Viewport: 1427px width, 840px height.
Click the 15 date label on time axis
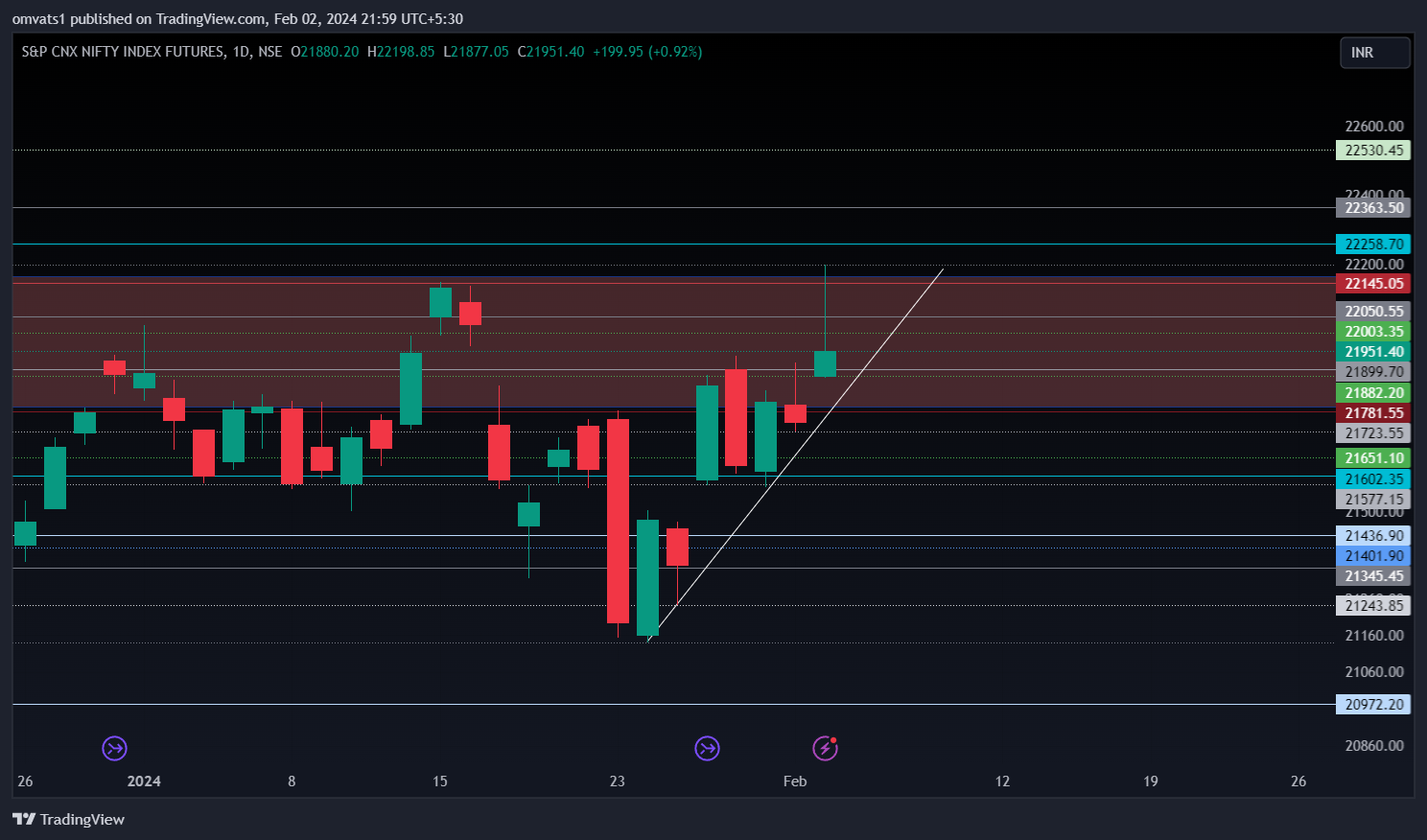click(440, 781)
